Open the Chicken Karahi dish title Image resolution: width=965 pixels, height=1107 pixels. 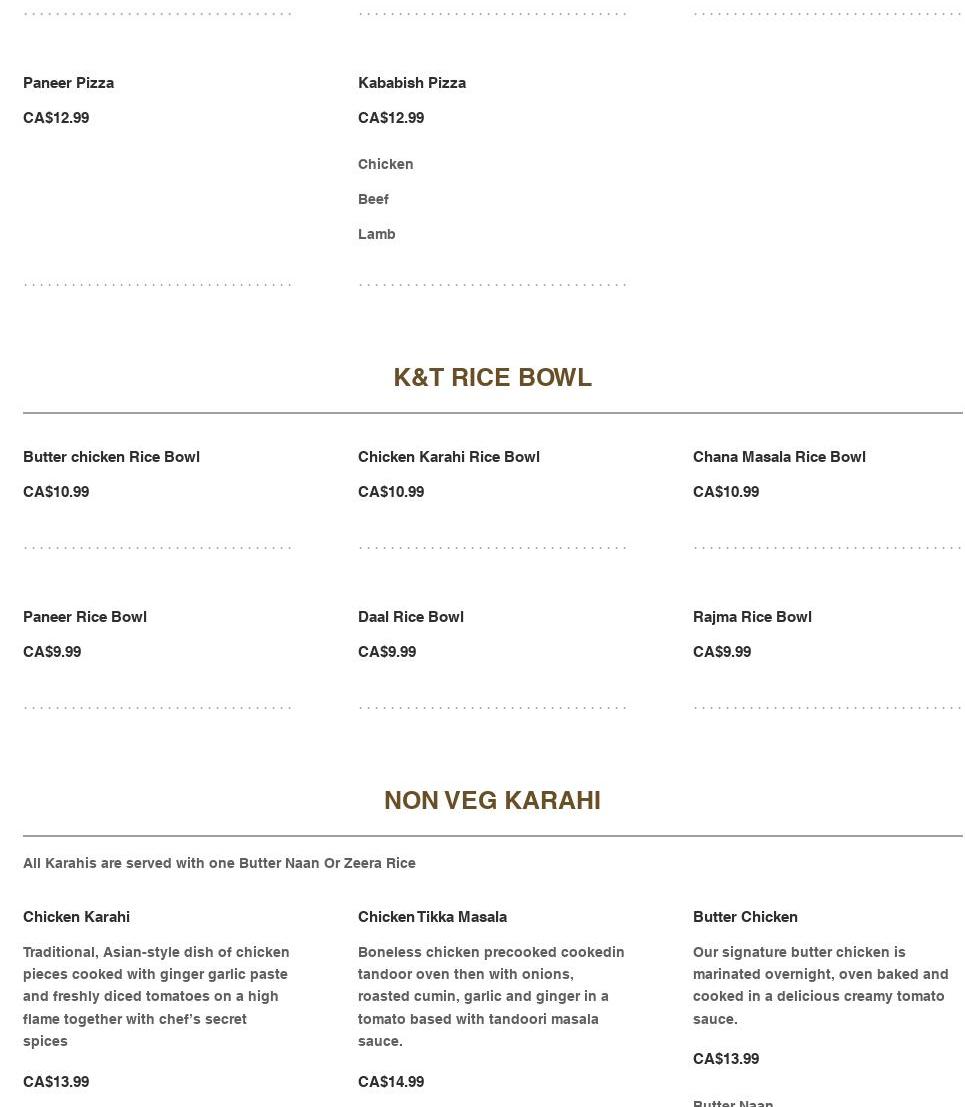point(76,917)
